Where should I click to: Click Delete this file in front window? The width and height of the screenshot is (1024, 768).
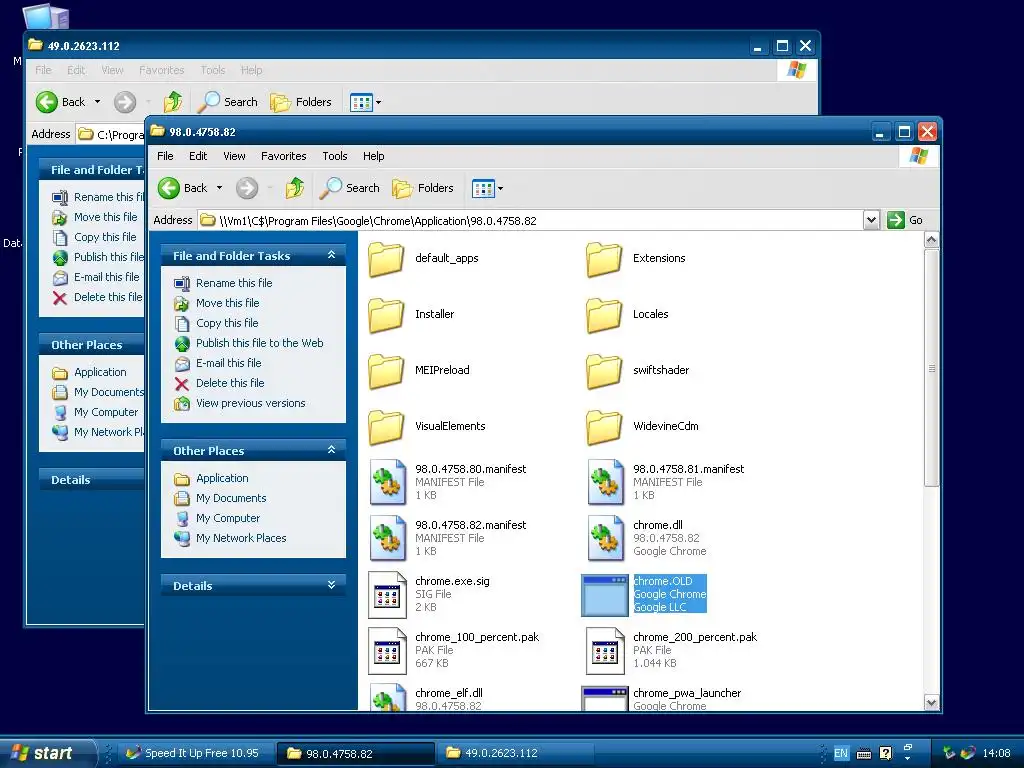pos(230,383)
